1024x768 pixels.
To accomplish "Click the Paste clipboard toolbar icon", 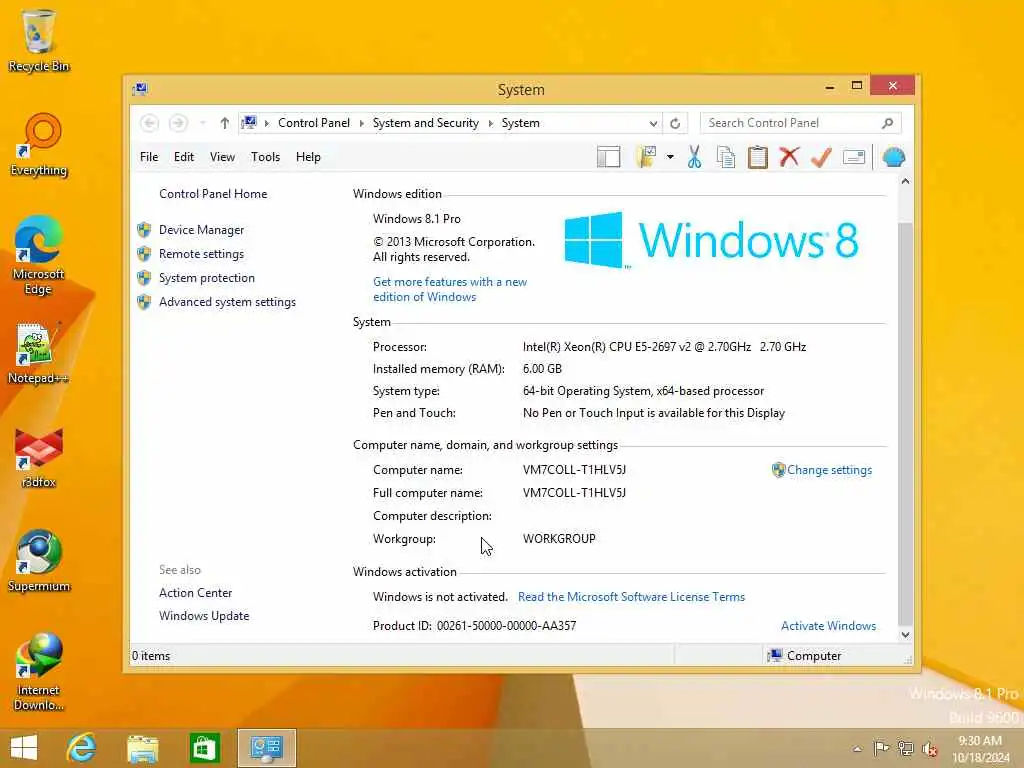I will [x=758, y=157].
